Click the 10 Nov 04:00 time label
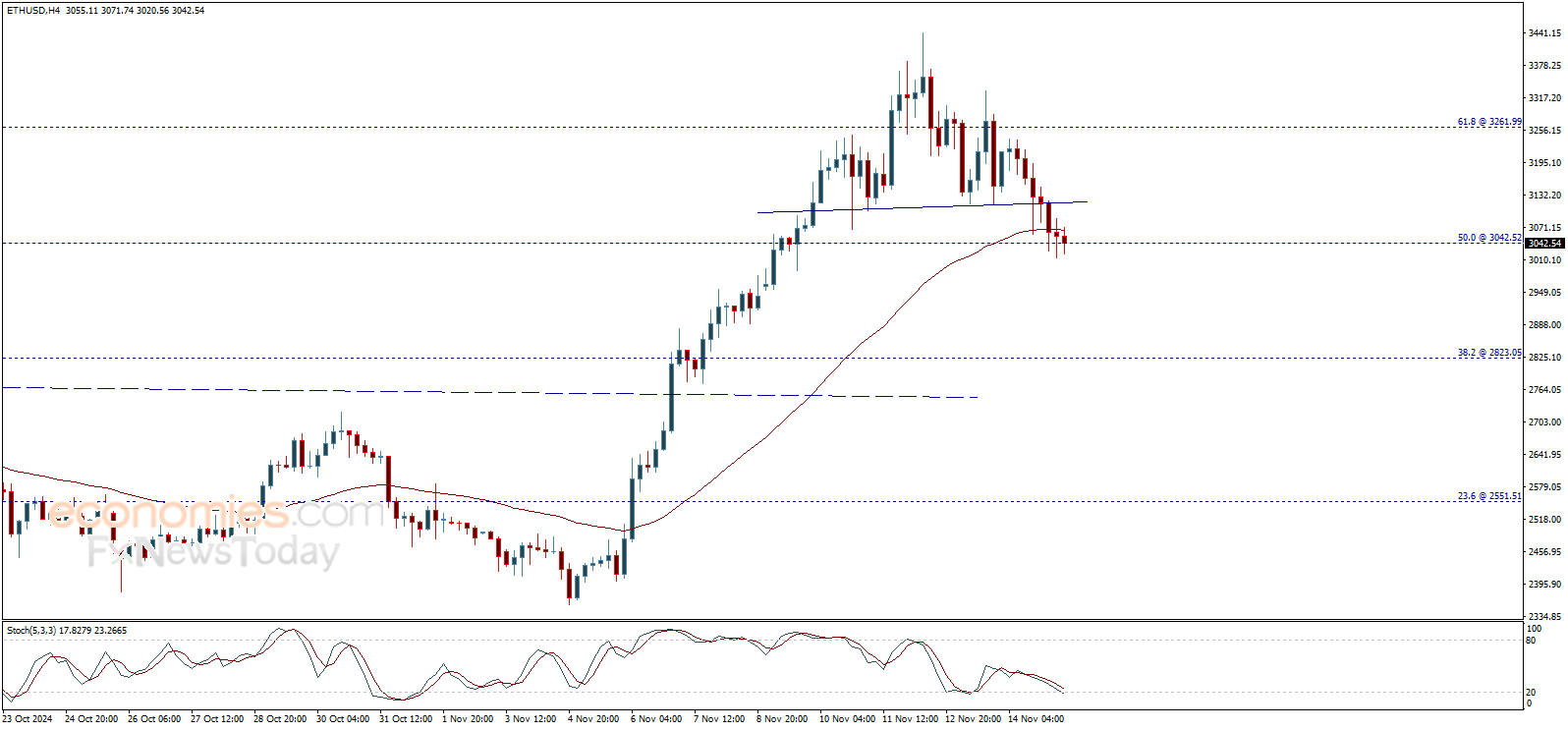Screen dimensions: 1568x730 click(x=847, y=719)
